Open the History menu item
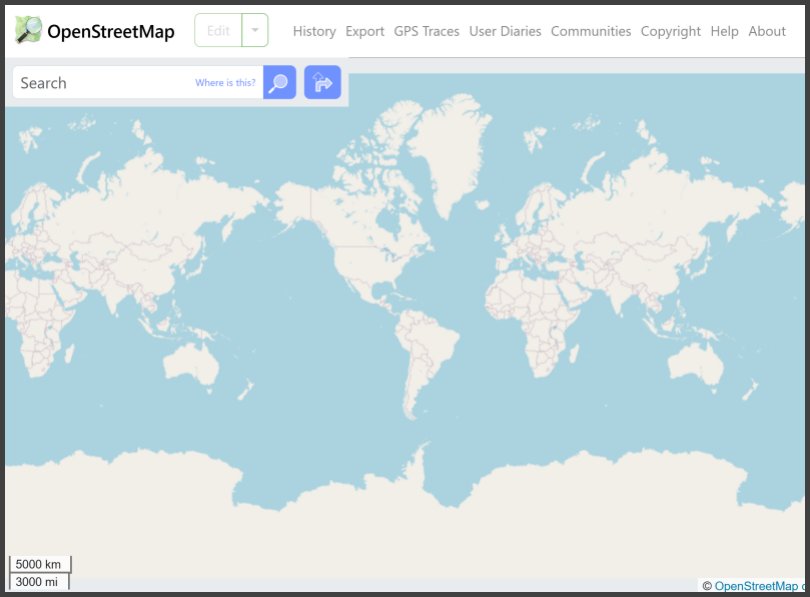This screenshot has width=810, height=597. point(314,31)
